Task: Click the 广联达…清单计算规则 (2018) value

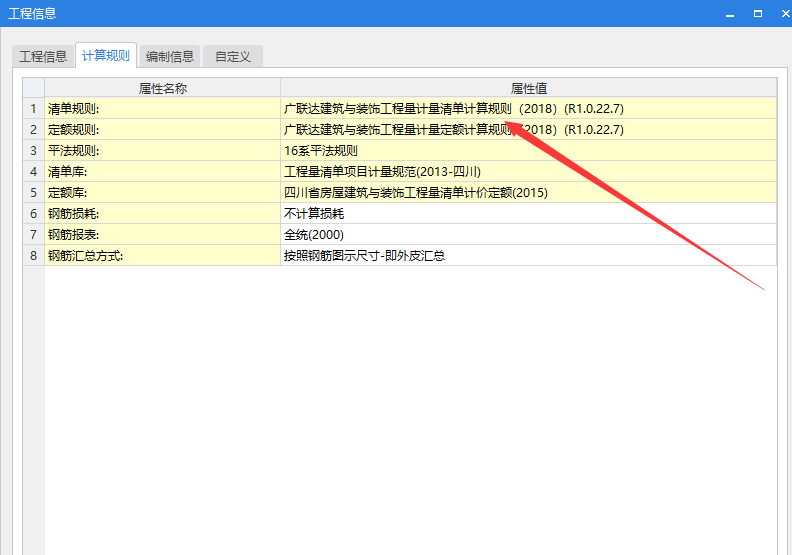Action: click(x=528, y=109)
